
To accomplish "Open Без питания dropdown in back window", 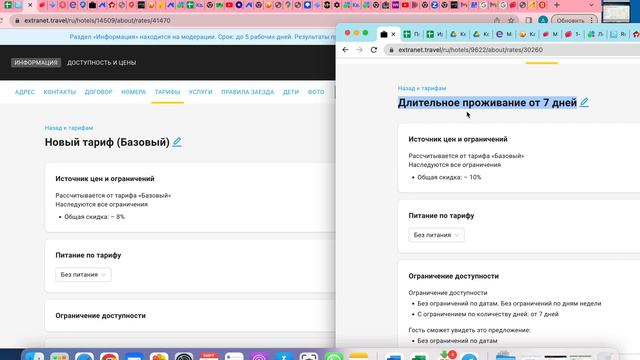I will (x=83, y=275).
